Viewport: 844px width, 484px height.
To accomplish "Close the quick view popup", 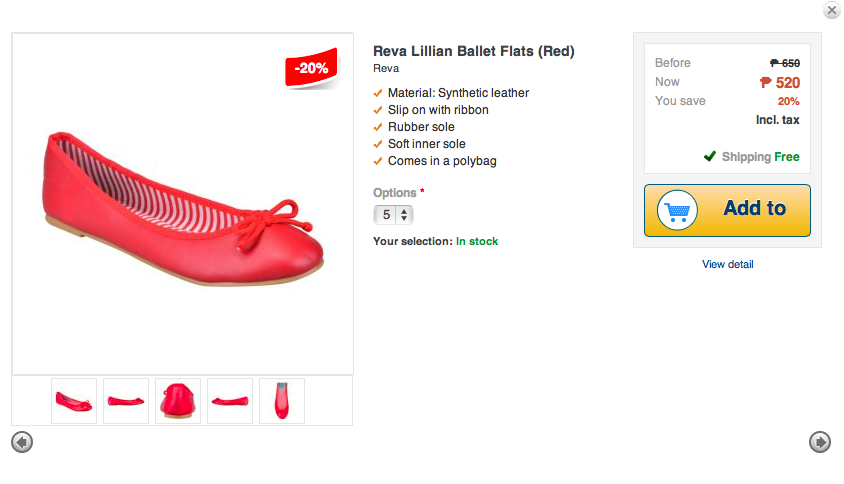I will [832, 10].
